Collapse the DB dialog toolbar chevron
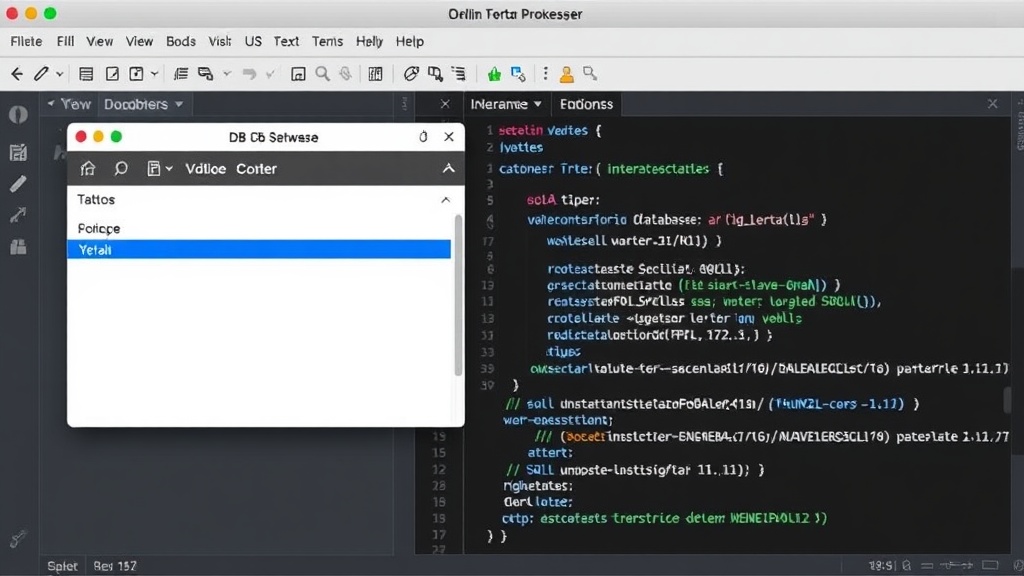Screen dimensions: 1024x576 coord(449,168)
